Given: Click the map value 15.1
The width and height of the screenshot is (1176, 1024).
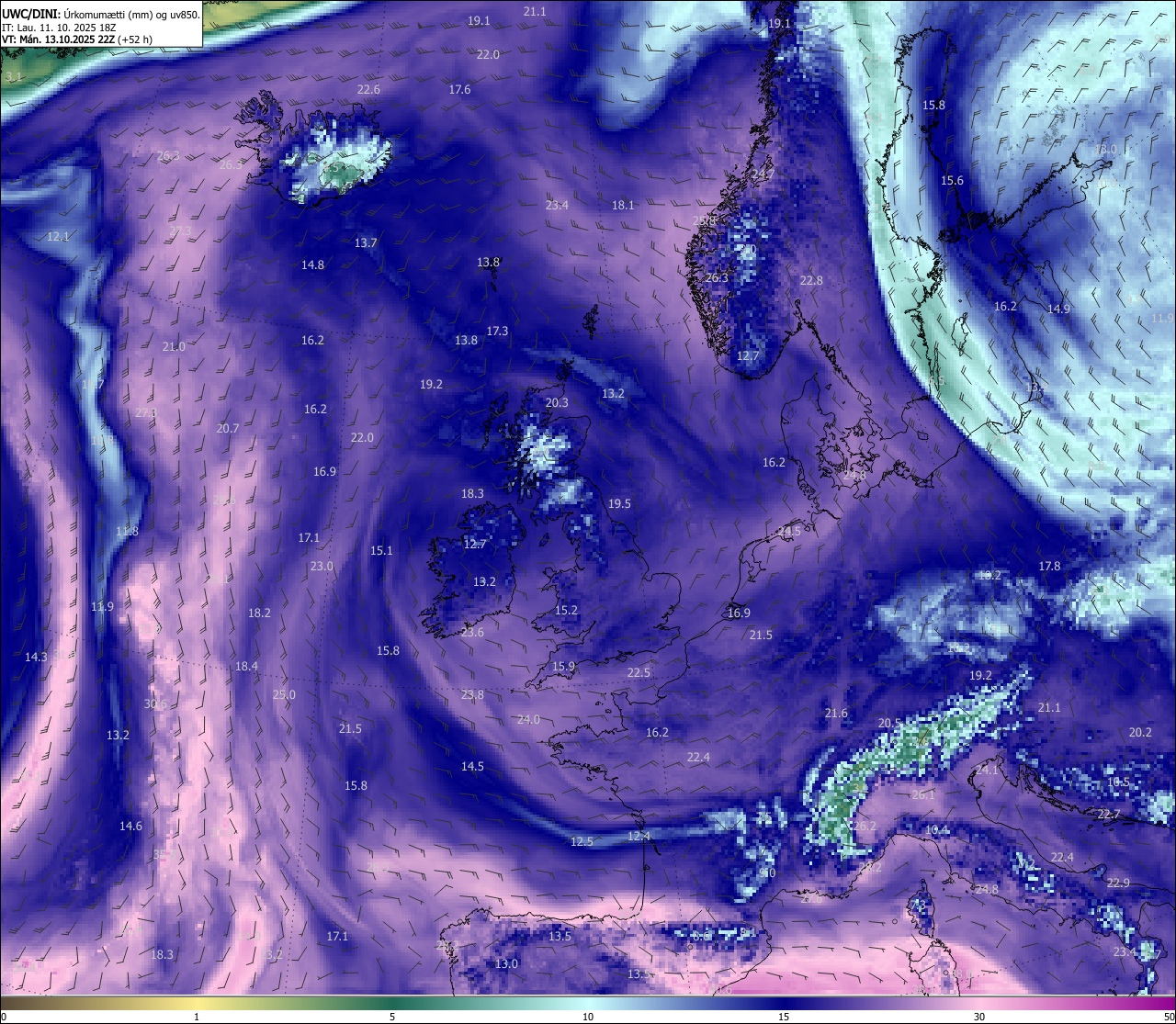Looking at the screenshot, I should (381, 550).
